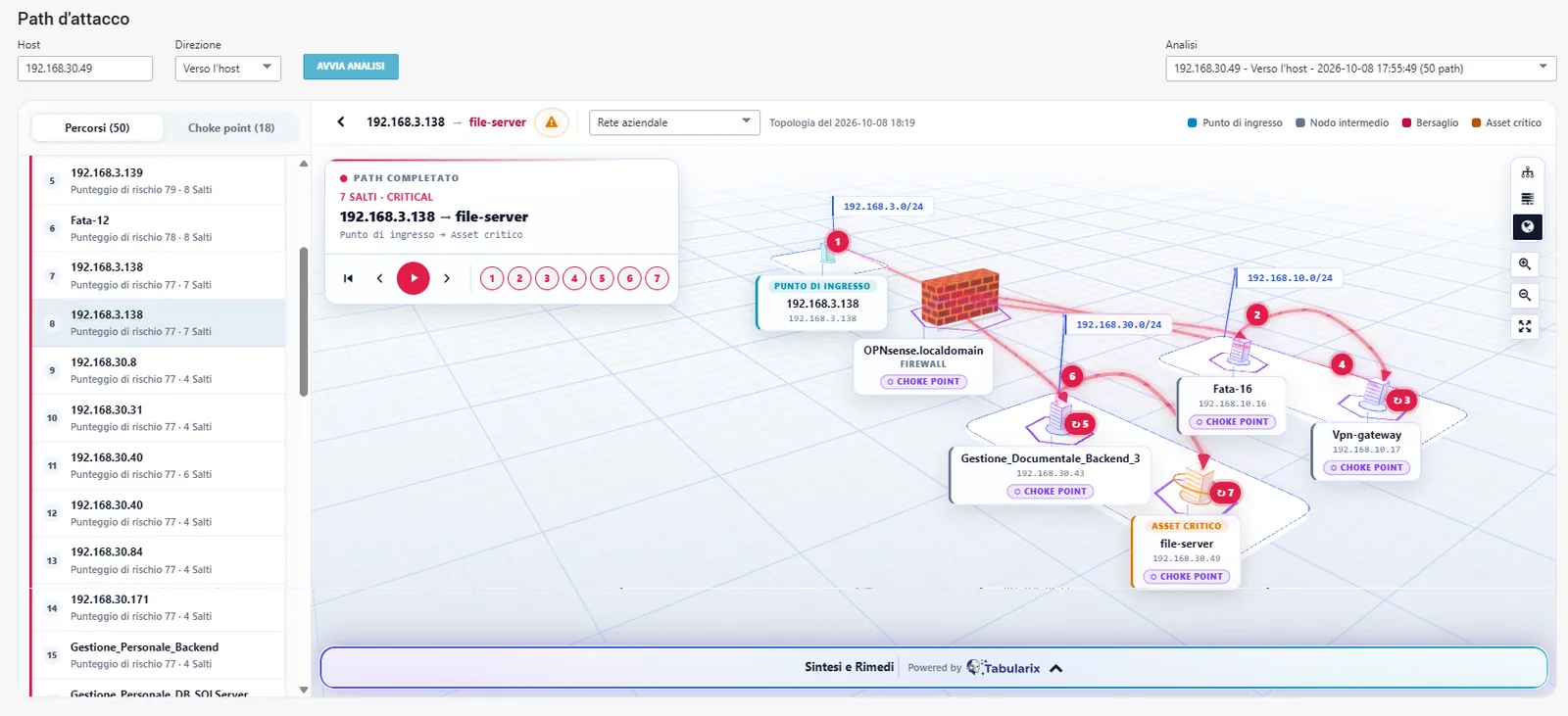Image resolution: width=1568 pixels, height=716 pixels.
Task: Click the AVVIA ANALISI button
Action: [351, 67]
